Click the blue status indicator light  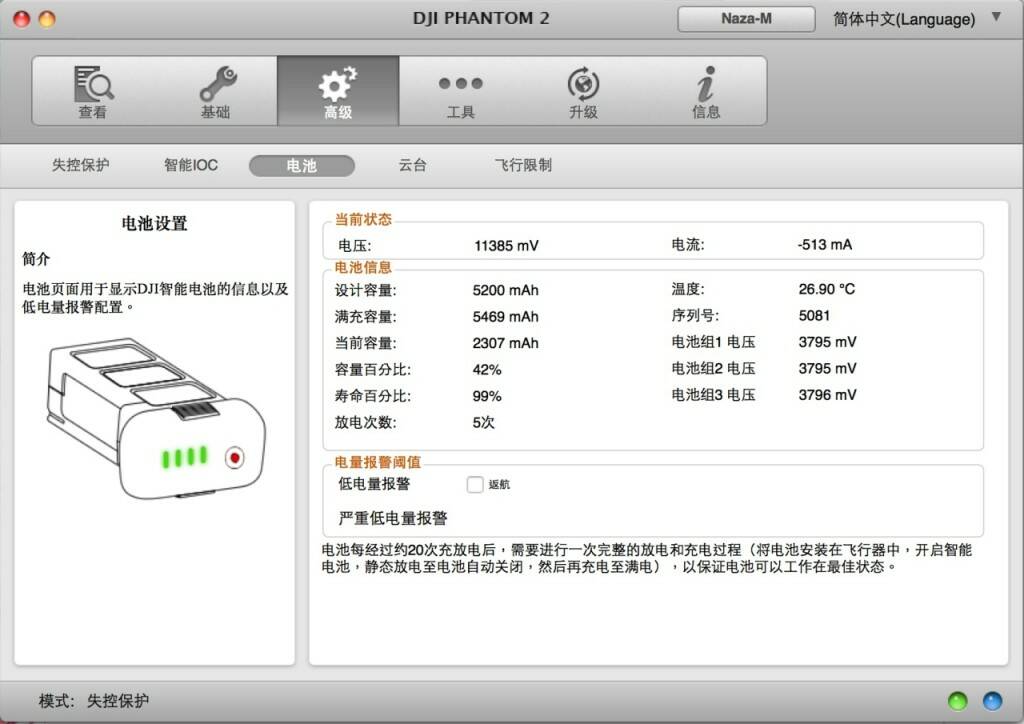click(x=993, y=701)
